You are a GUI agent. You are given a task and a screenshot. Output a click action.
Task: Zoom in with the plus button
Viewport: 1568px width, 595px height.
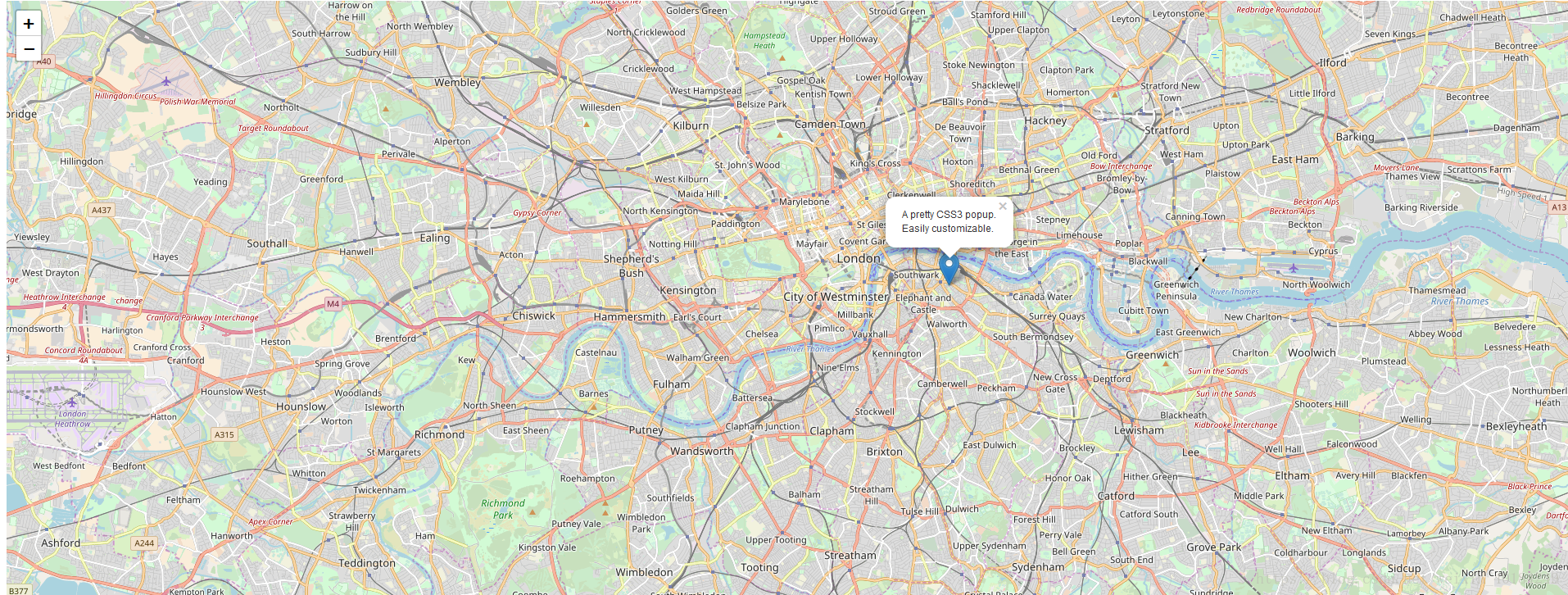[29, 24]
